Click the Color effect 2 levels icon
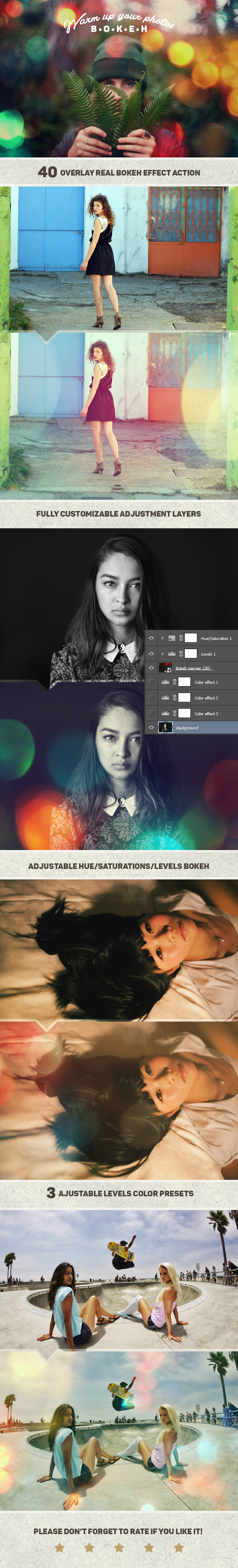 (x=165, y=697)
